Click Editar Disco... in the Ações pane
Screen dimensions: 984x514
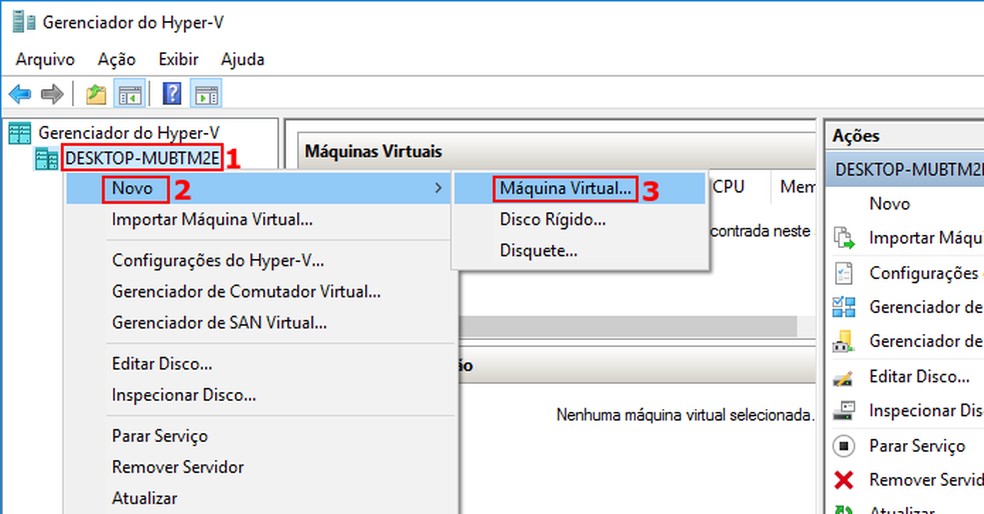[x=919, y=377]
